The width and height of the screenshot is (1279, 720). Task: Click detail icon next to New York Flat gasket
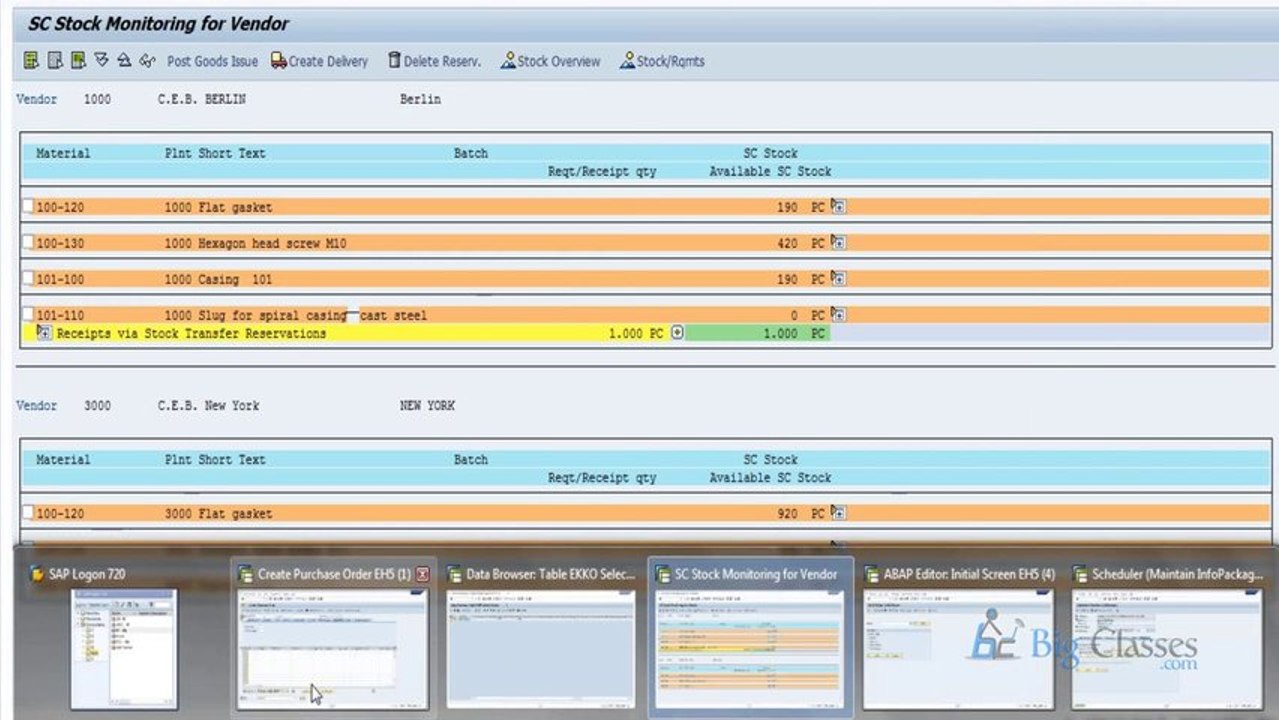point(838,512)
